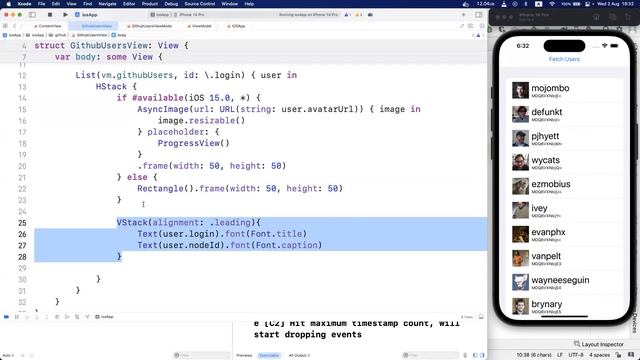Take a simulator screenshot via camera icon

pyautogui.click(x=613, y=17)
